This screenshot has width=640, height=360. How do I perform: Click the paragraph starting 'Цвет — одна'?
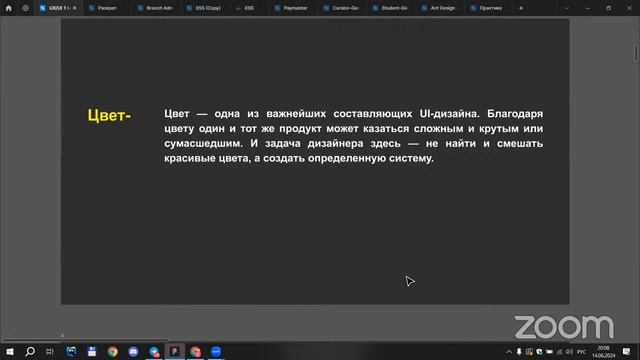tap(353, 136)
